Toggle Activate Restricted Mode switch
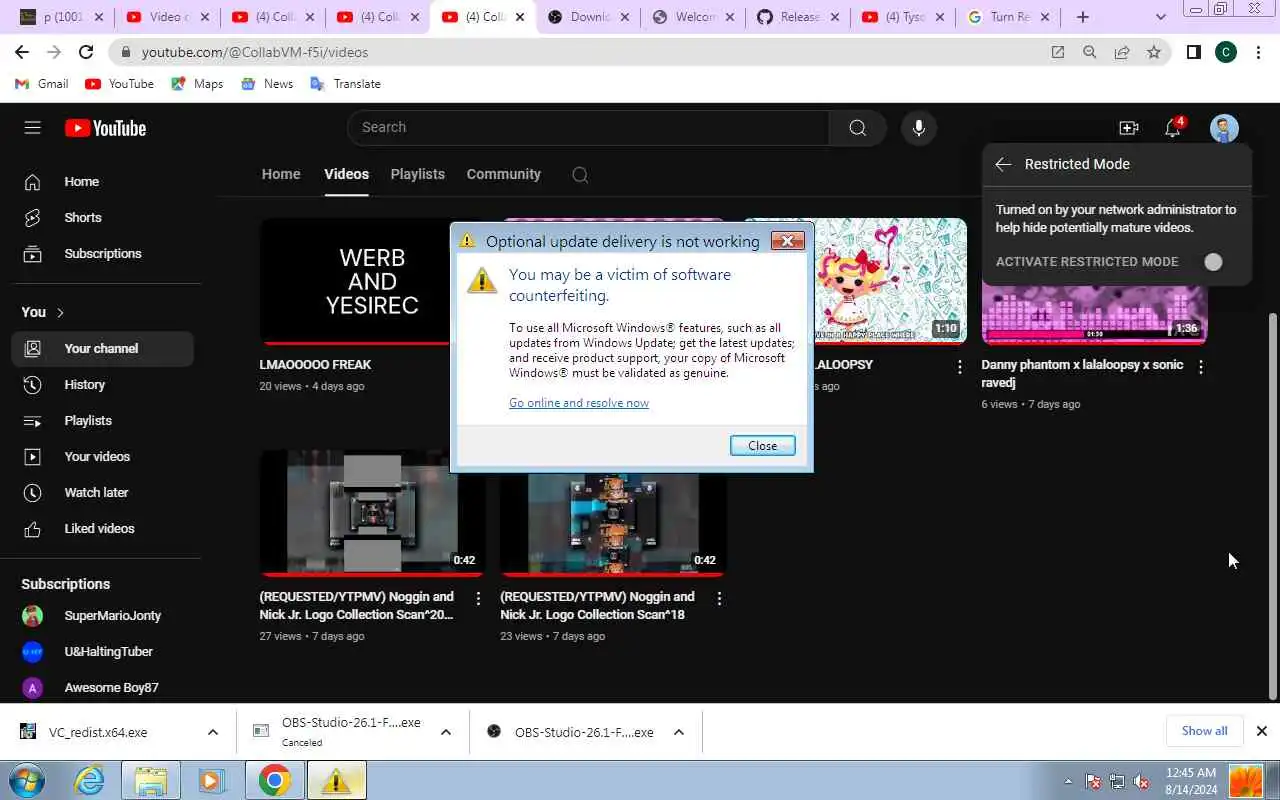Screen dimensions: 1280x800 [x=1212, y=262]
